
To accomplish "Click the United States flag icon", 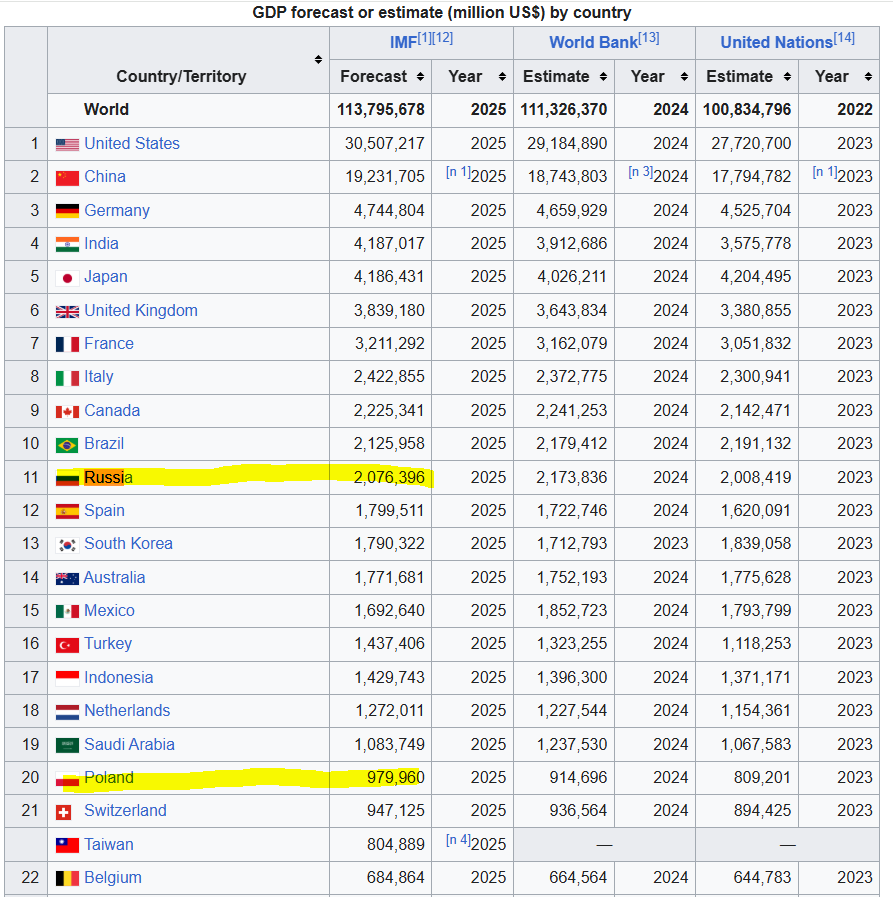I will (x=67, y=145).
